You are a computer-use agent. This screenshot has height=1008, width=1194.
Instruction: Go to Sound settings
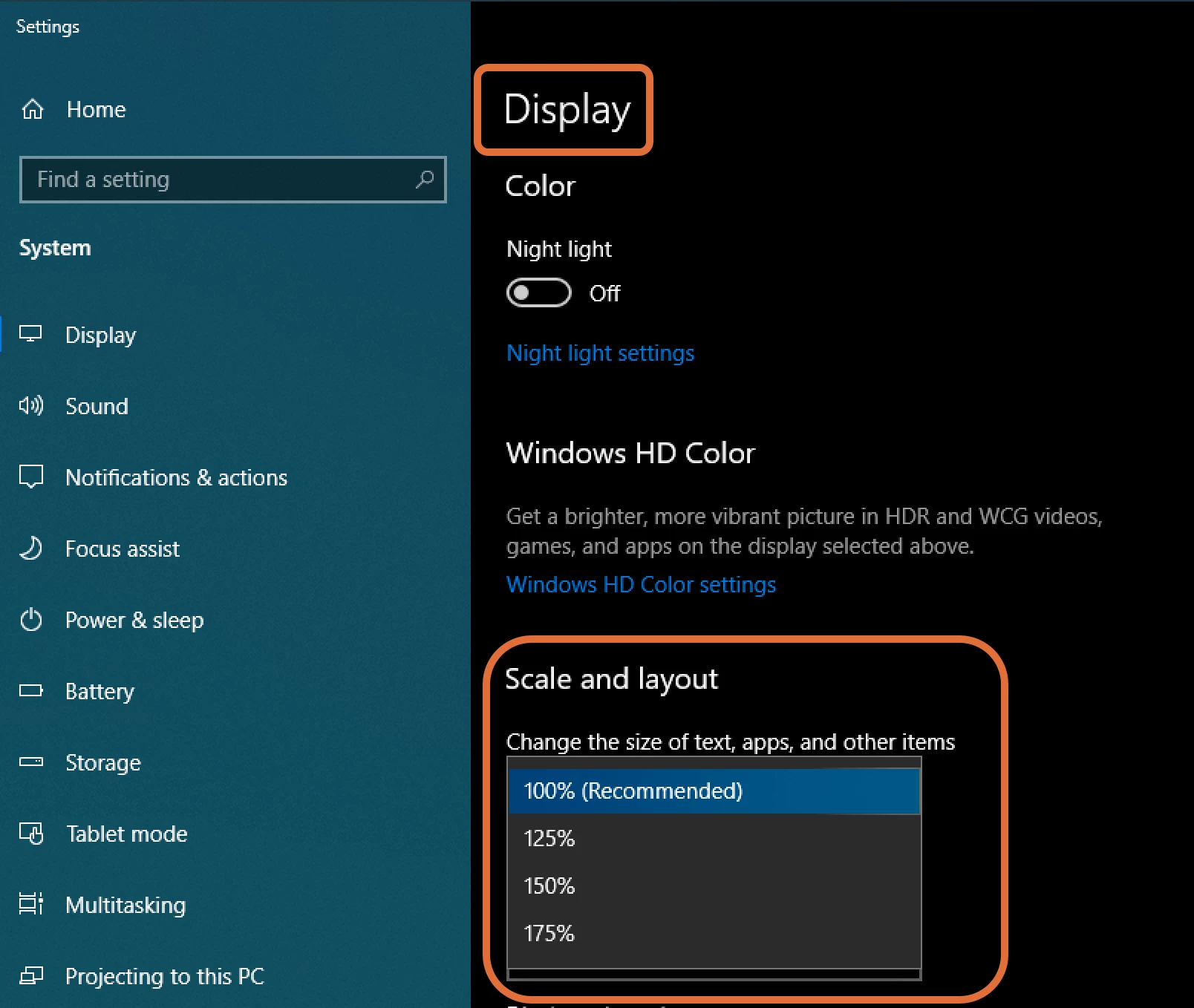tap(97, 406)
